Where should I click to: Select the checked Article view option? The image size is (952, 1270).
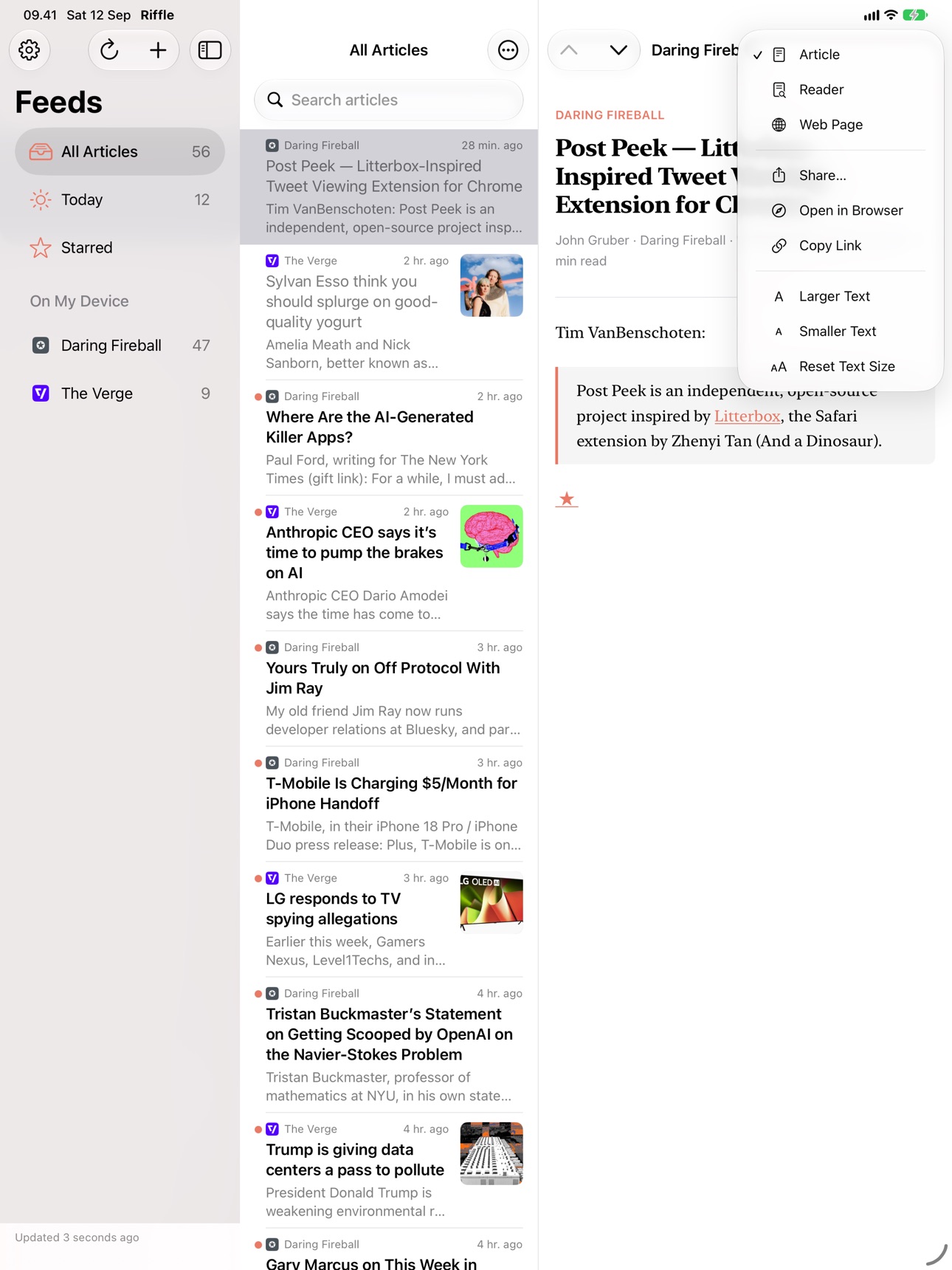(x=841, y=55)
